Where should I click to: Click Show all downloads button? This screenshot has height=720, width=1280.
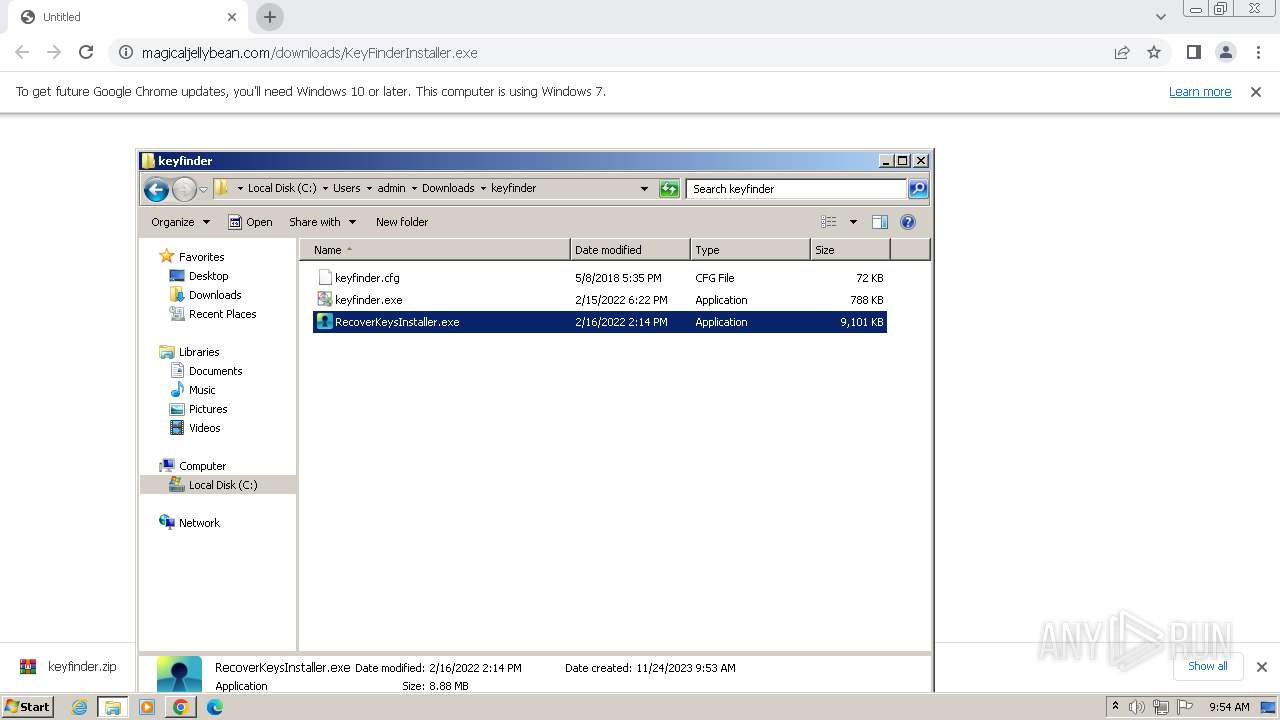point(1208,666)
